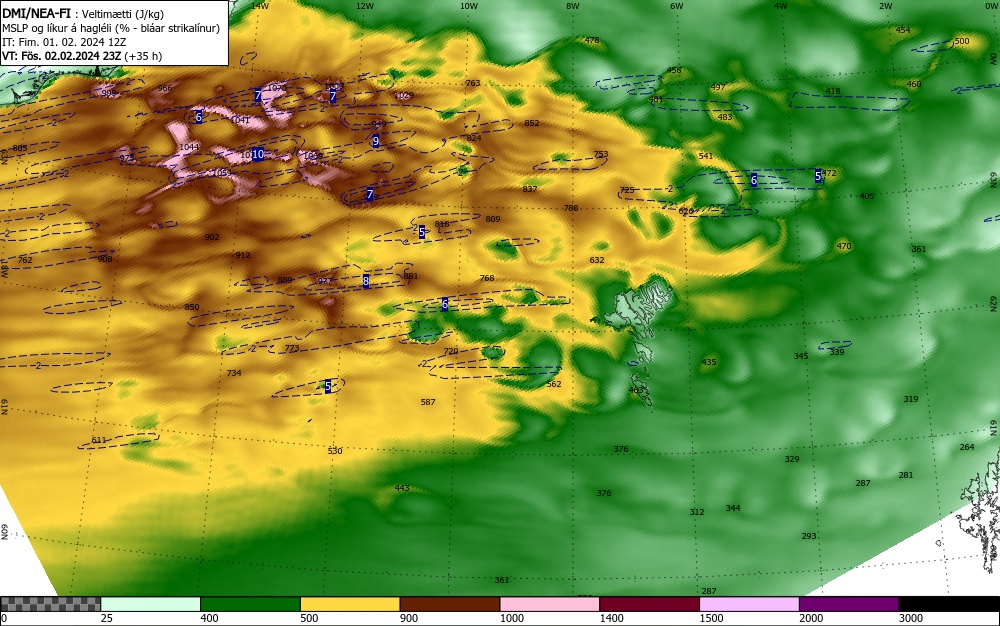The width and height of the screenshot is (1000, 626).
Task: Click the purple 2000–3000 legend swatch
Action: pyautogui.click(x=849, y=604)
